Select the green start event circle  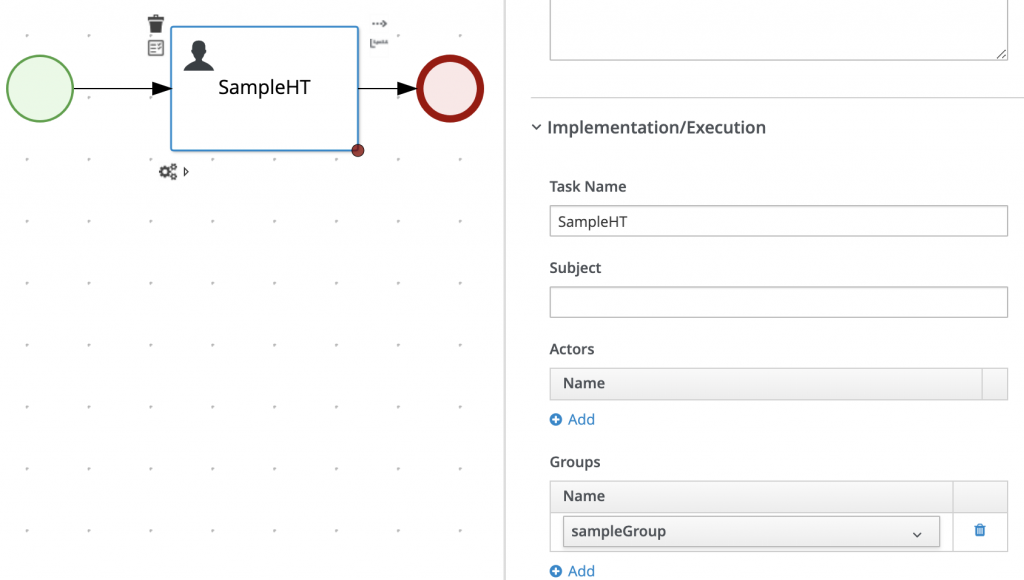tap(40, 89)
